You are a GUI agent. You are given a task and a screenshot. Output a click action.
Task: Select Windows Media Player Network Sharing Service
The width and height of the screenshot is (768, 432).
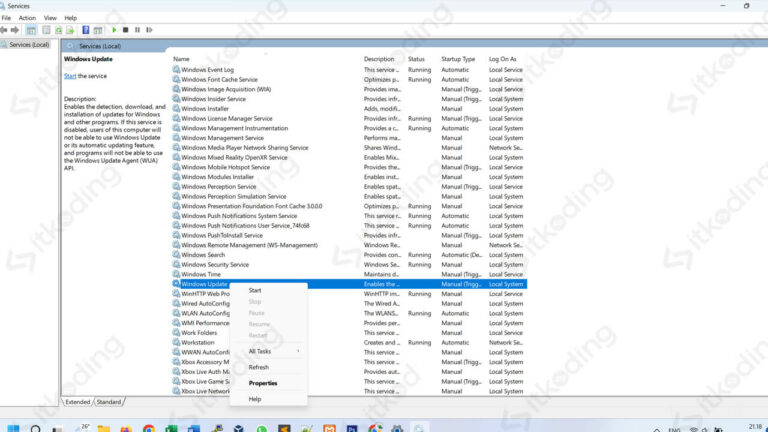tap(349, 147)
